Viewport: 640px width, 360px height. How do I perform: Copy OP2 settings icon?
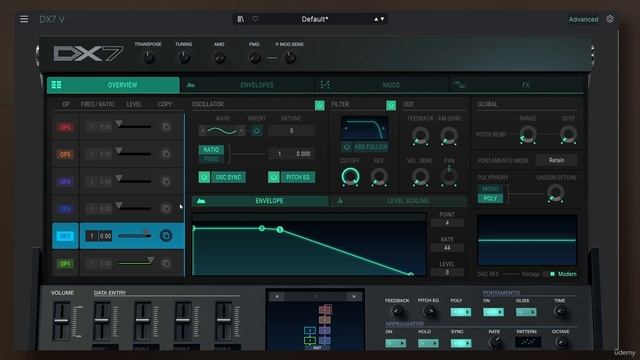[166, 236]
